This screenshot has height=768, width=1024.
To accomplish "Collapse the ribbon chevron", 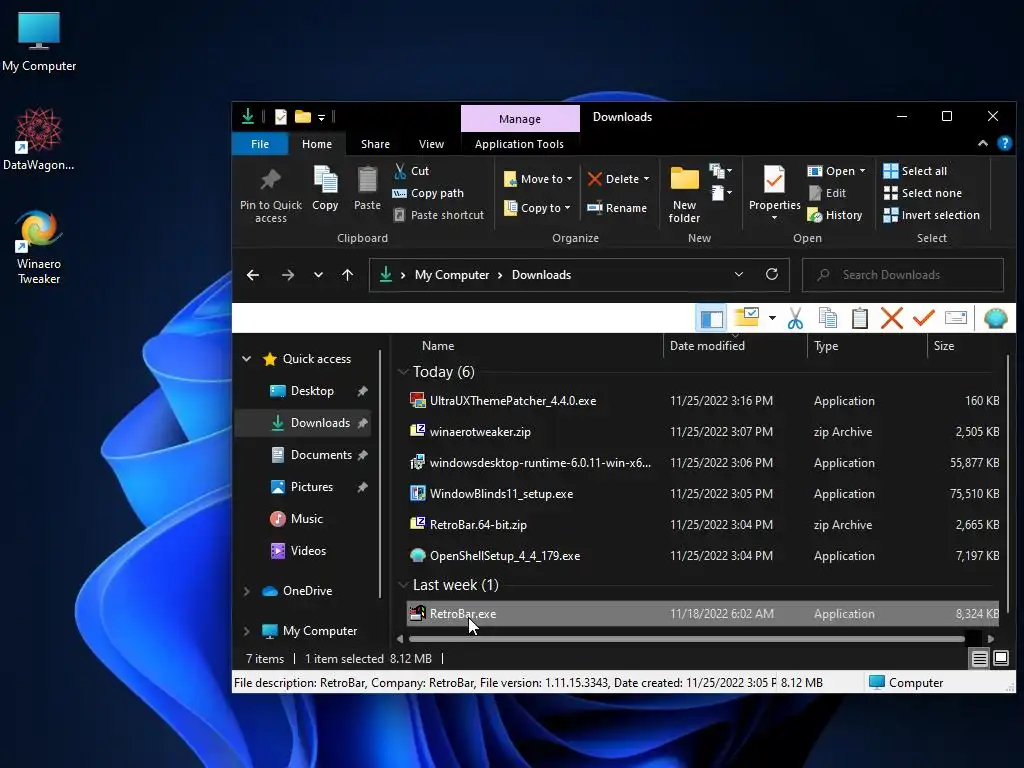I will click(982, 144).
